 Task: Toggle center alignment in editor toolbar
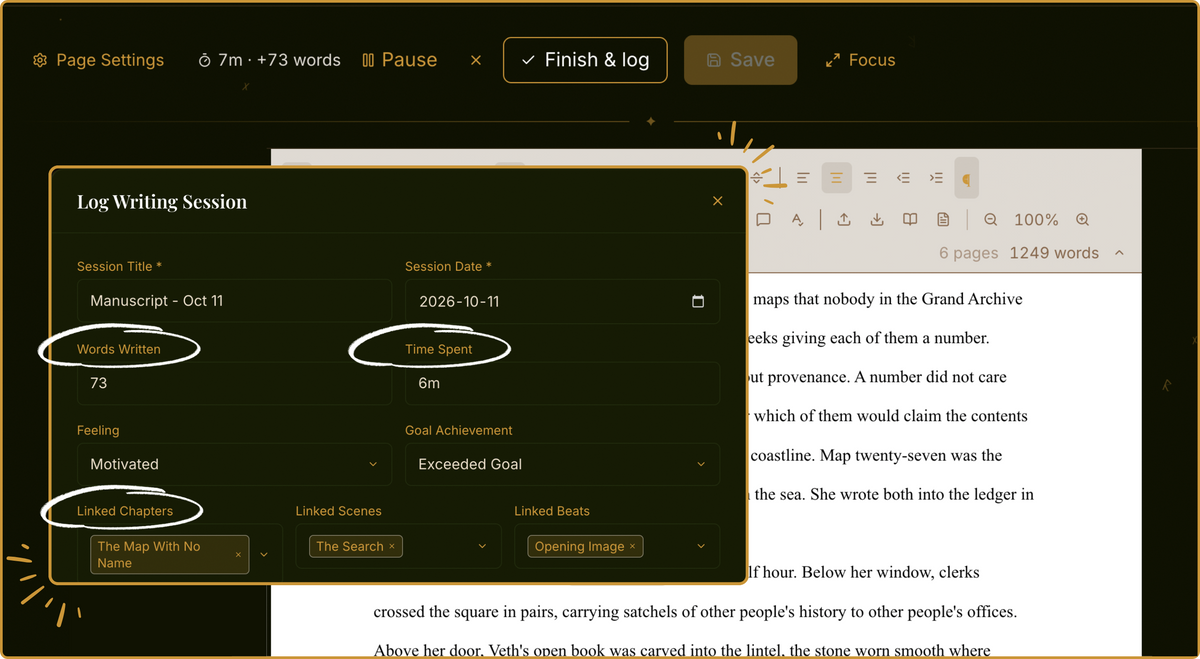point(836,178)
